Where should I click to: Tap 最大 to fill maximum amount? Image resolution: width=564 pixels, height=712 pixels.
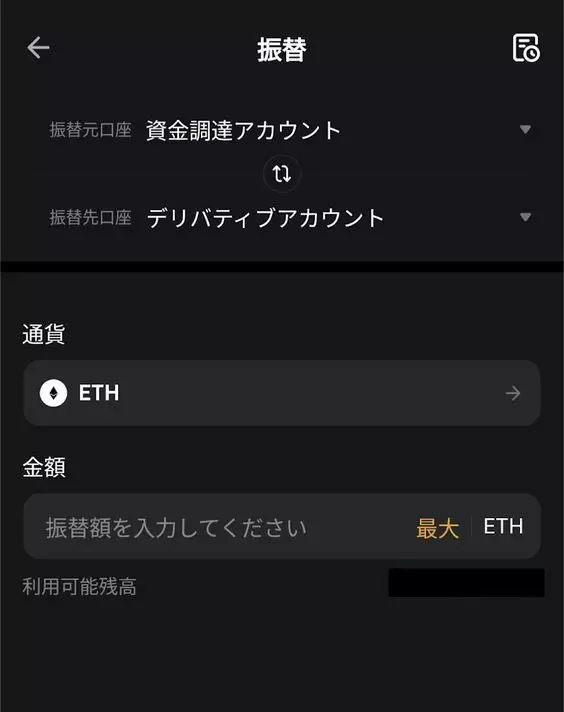point(437,528)
